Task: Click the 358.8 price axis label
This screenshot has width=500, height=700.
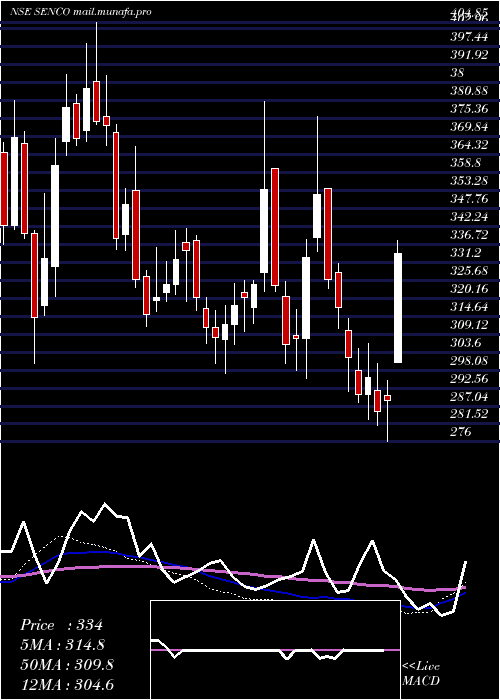Action: (x=466, y=162)
